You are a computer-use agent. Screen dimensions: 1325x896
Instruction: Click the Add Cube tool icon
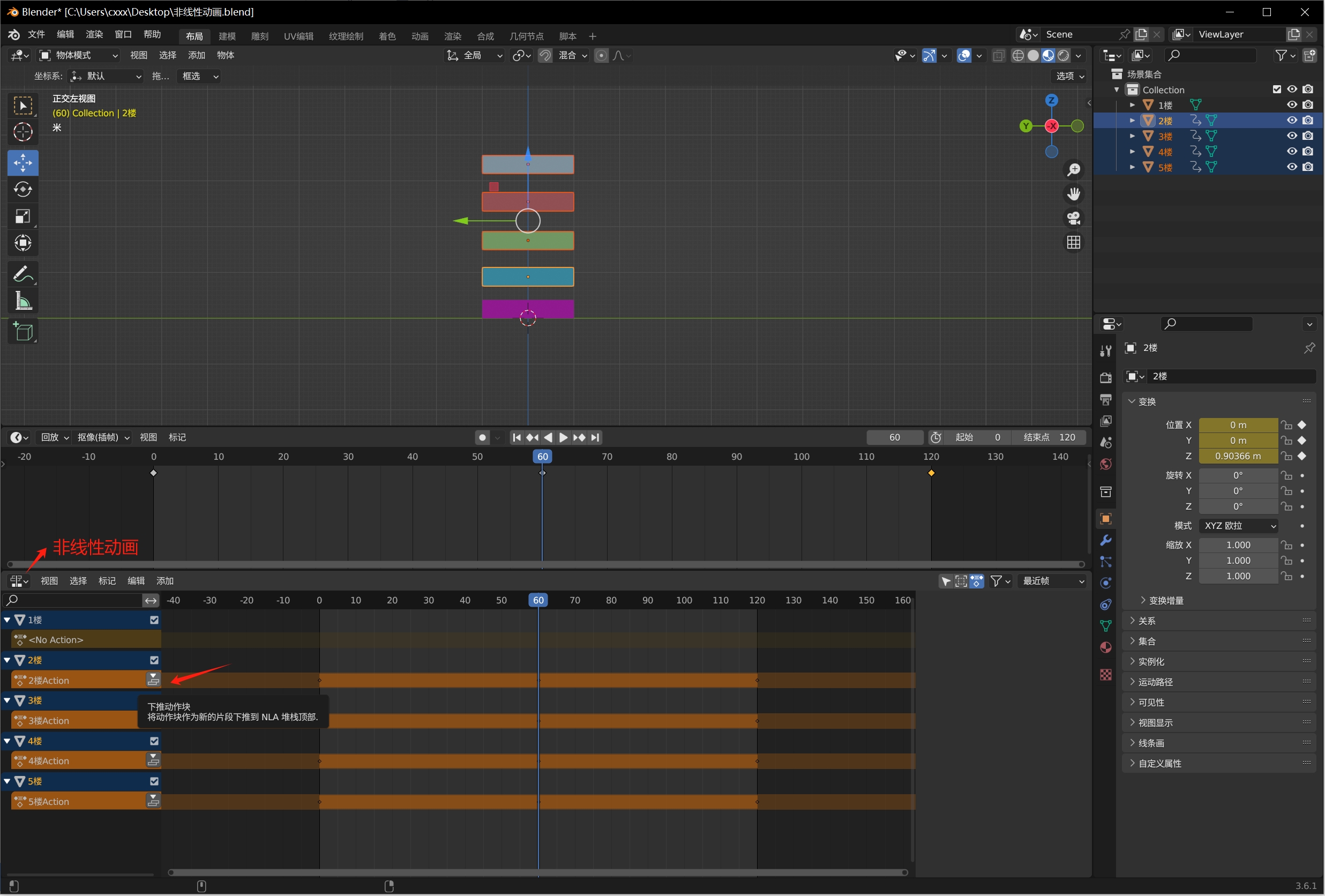point(23,331)
